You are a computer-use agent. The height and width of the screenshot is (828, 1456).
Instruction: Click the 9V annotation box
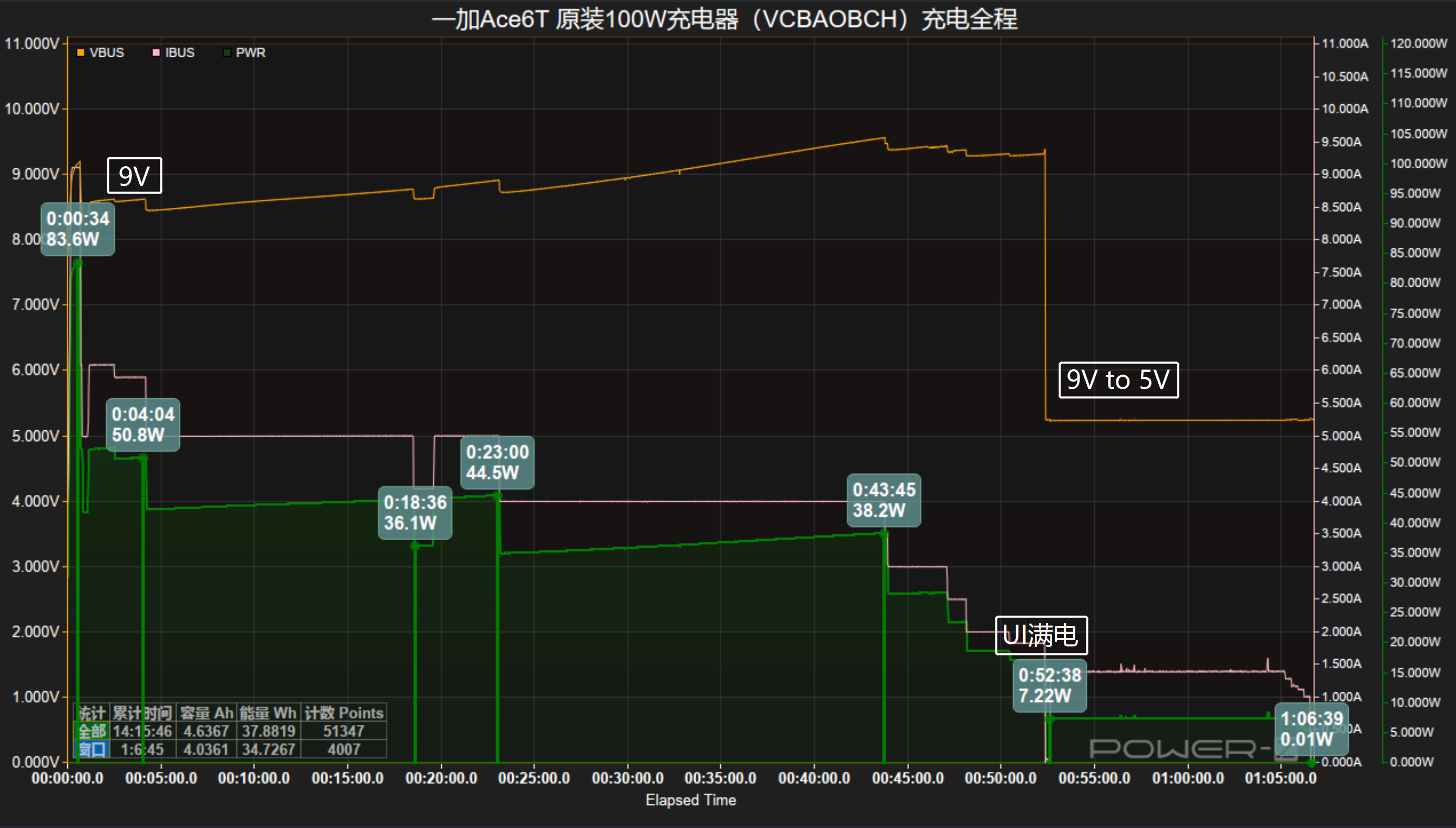pos(134,176)
